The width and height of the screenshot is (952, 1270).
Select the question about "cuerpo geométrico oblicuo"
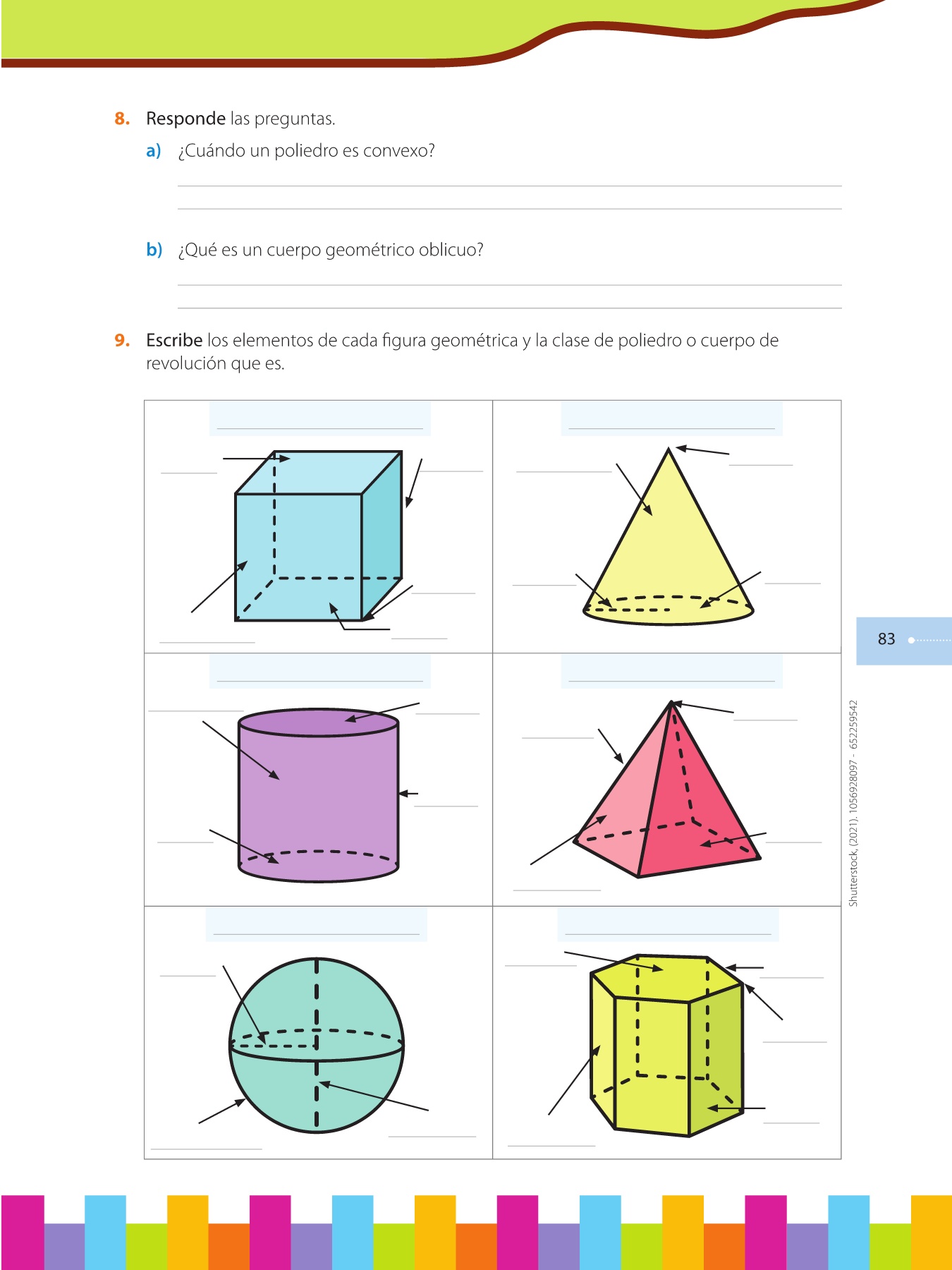click(330, 250)
